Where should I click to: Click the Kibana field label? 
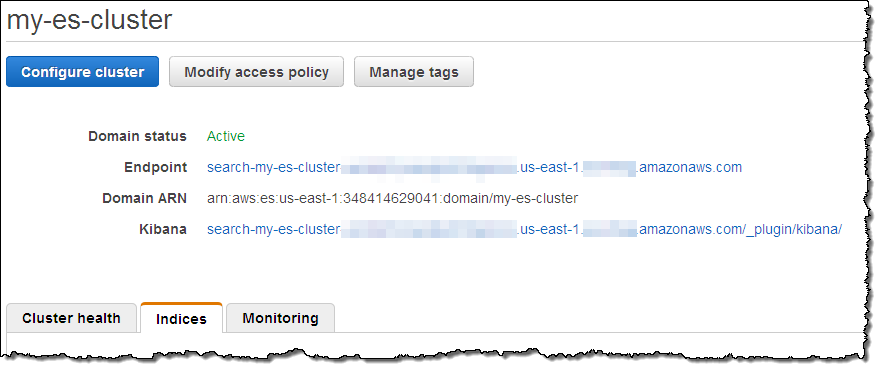[163, 229]
